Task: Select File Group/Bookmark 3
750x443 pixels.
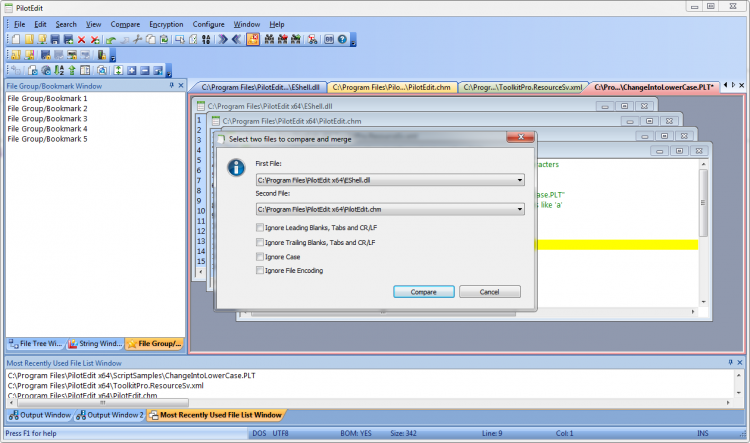Action: click(x=47, y=118)
